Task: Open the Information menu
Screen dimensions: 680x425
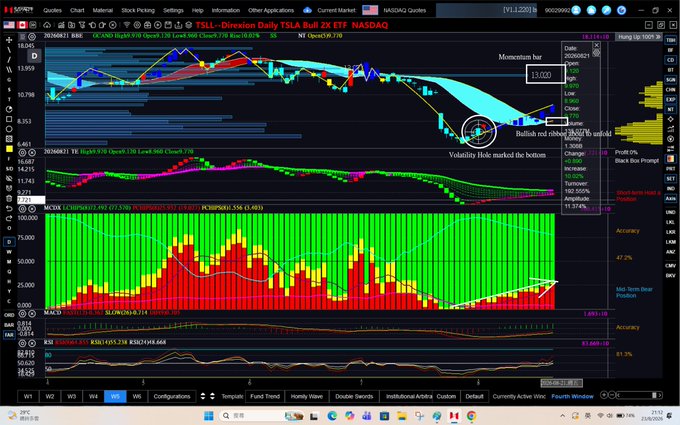Action: [226, 10]
